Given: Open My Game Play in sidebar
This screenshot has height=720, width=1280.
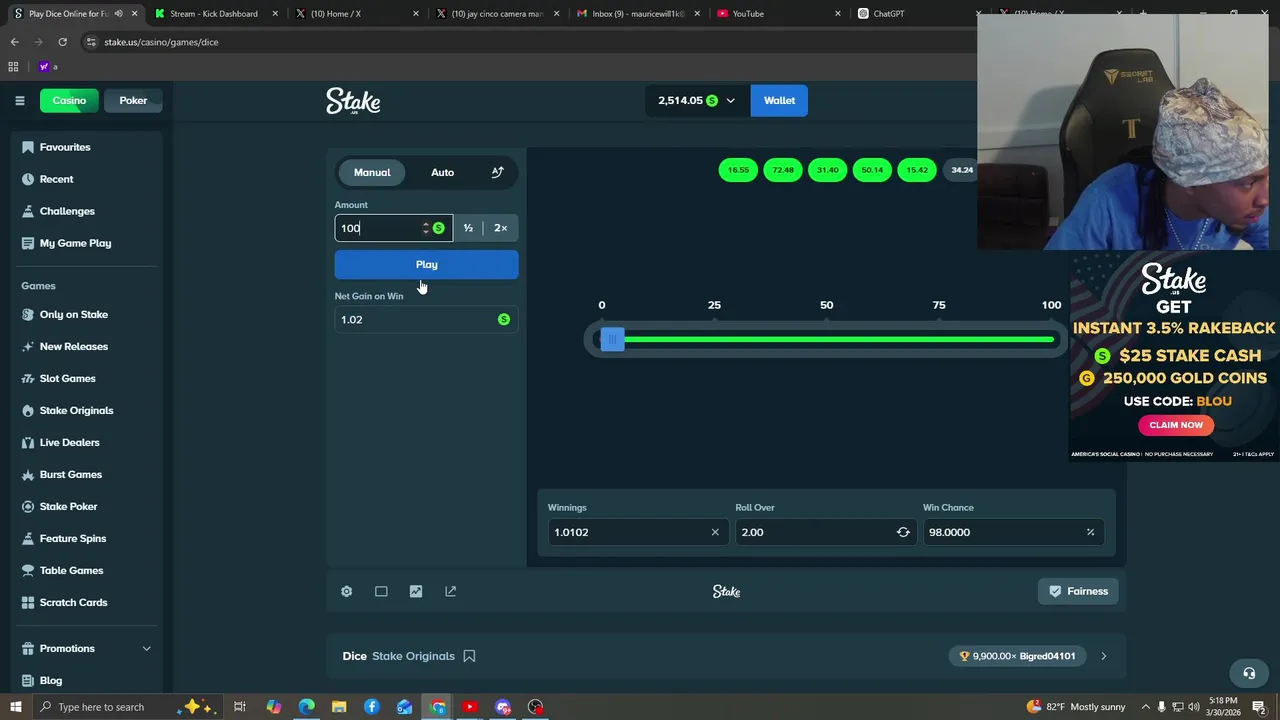Looking at the screenshot, I should pyautogui.click(x=86, y=243).
